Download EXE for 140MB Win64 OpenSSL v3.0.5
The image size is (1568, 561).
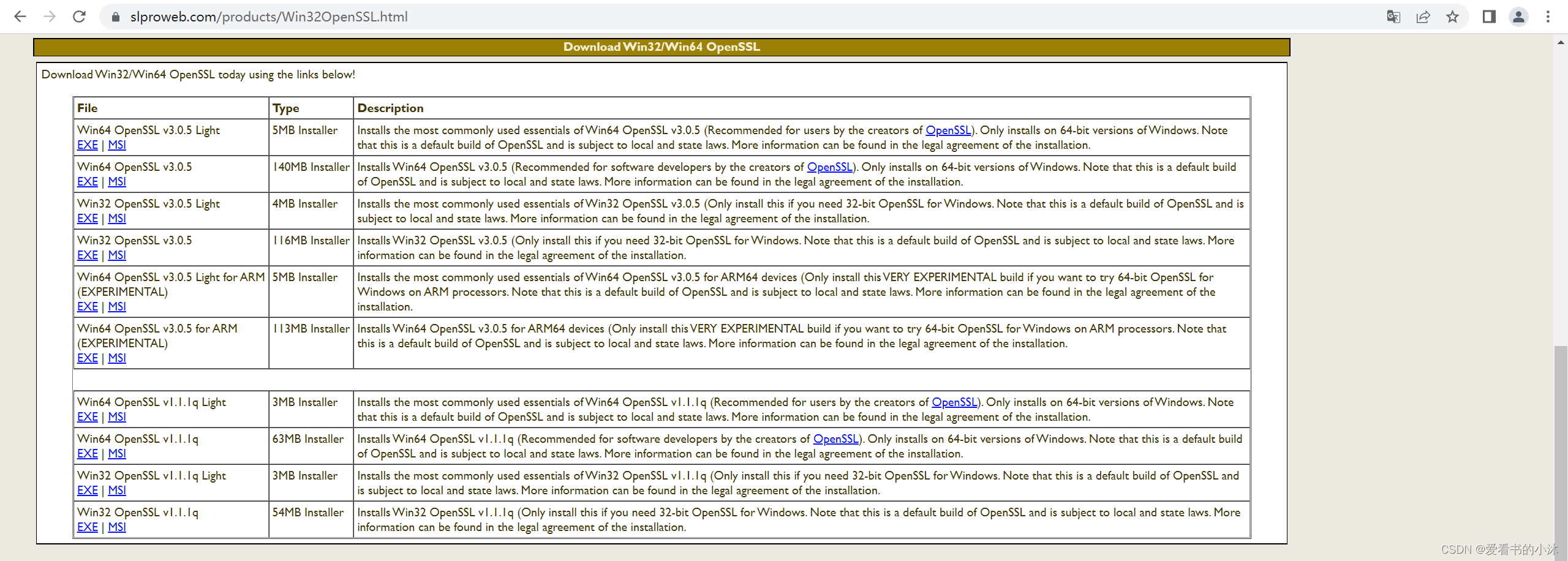coord(88,182)
